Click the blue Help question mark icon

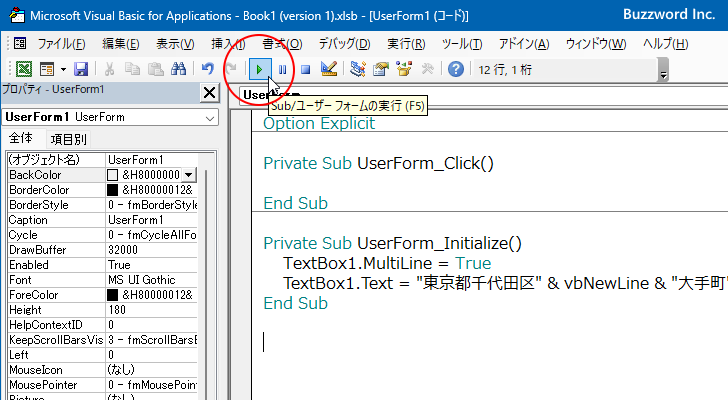[456, 69]
